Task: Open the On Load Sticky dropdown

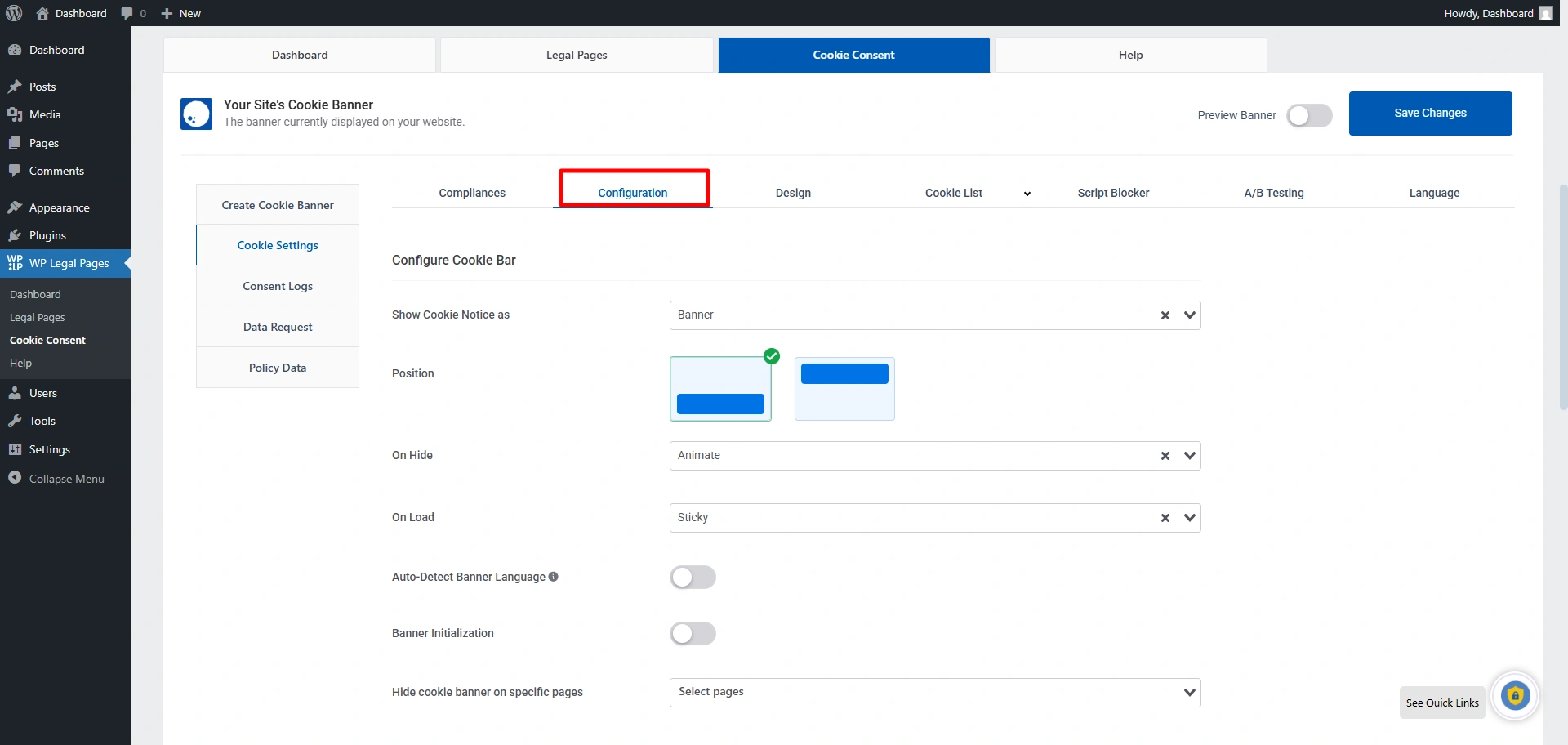Action: (x=1190, y=518)
